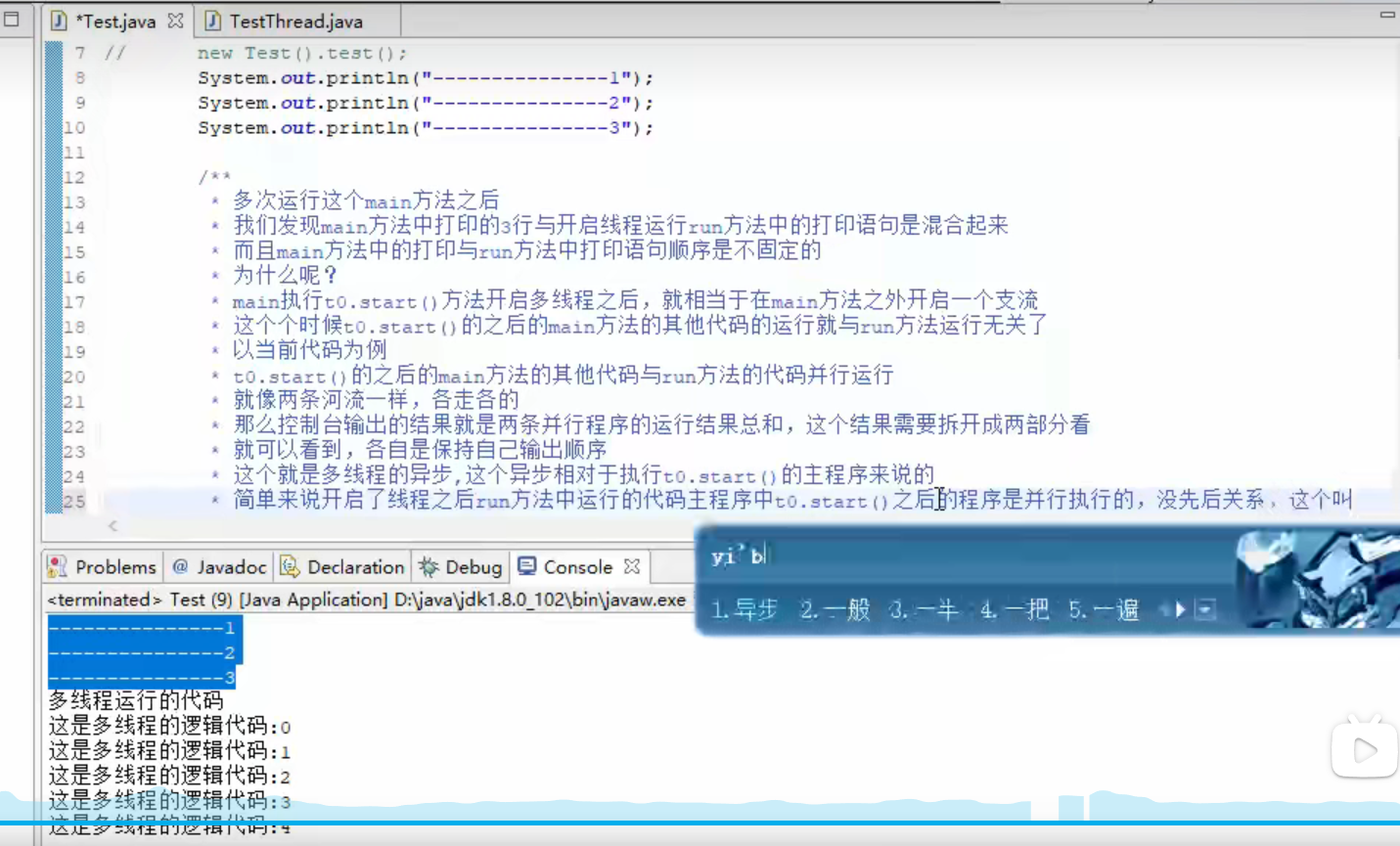Open the Declaration view tab
Screen dimensions: 1400x846
341,567
